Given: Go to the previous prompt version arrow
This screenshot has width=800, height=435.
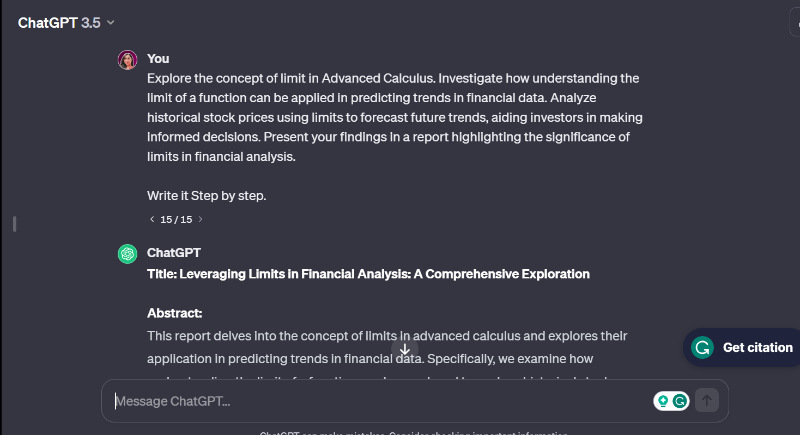Looking at the screenshot, I should click(151, 219).
